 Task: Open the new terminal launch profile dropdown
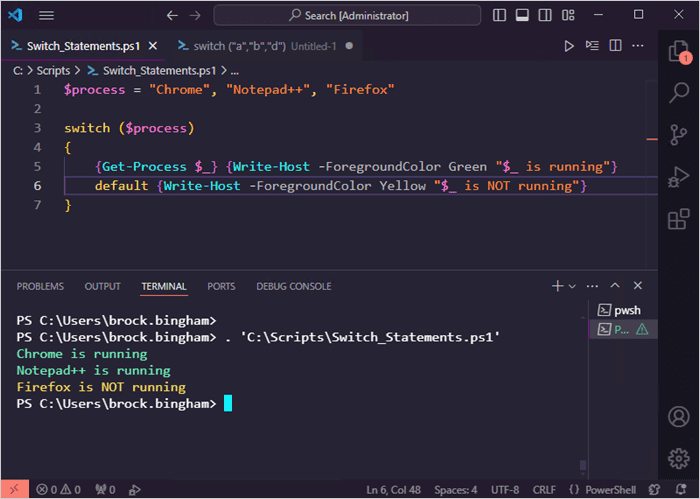click(572, 286)
